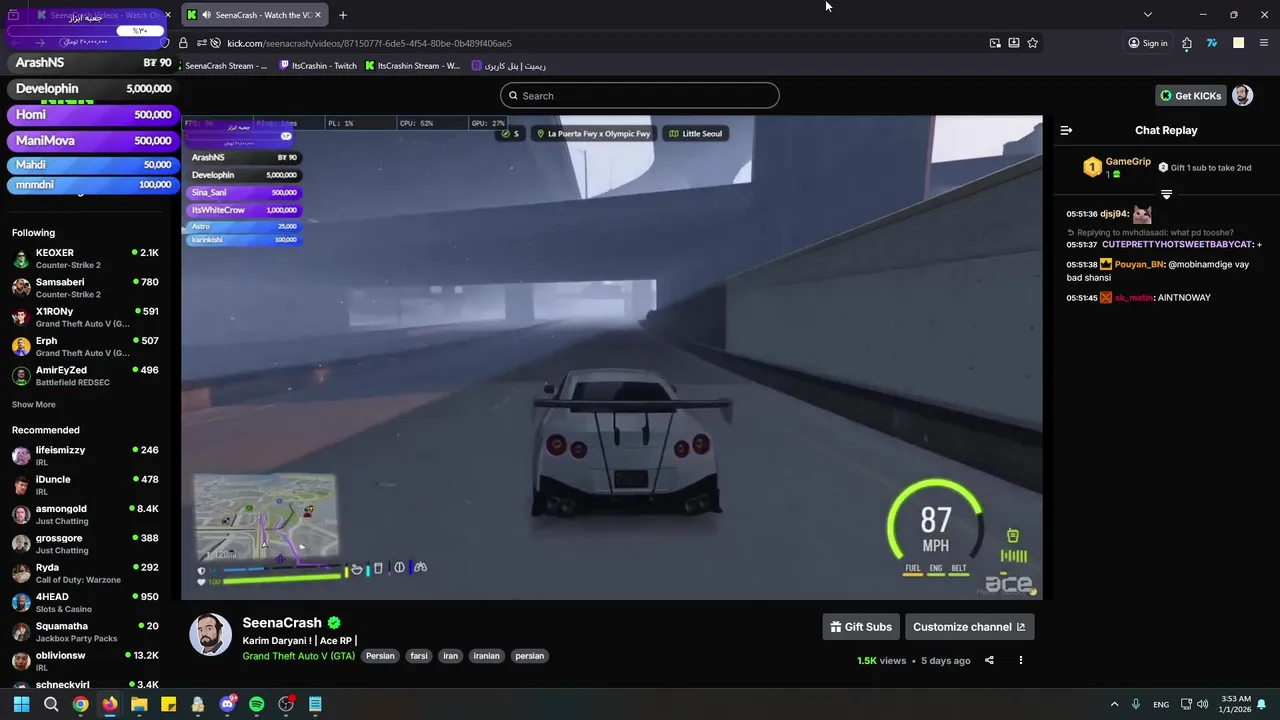Close the active SeenaCrash Watch the VOD tab
Image resolution: width=1280 pixels, height=720 pixels.
point(318,15)
